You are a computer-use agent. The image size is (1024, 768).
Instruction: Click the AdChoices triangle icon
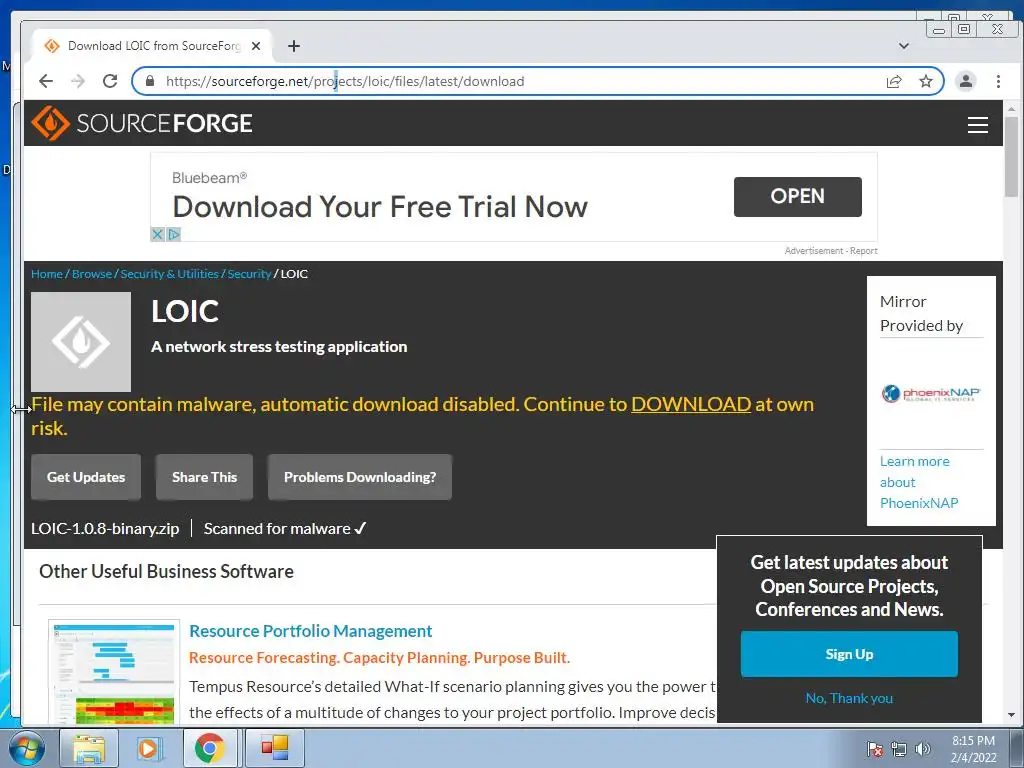click(x=173, y=234)
